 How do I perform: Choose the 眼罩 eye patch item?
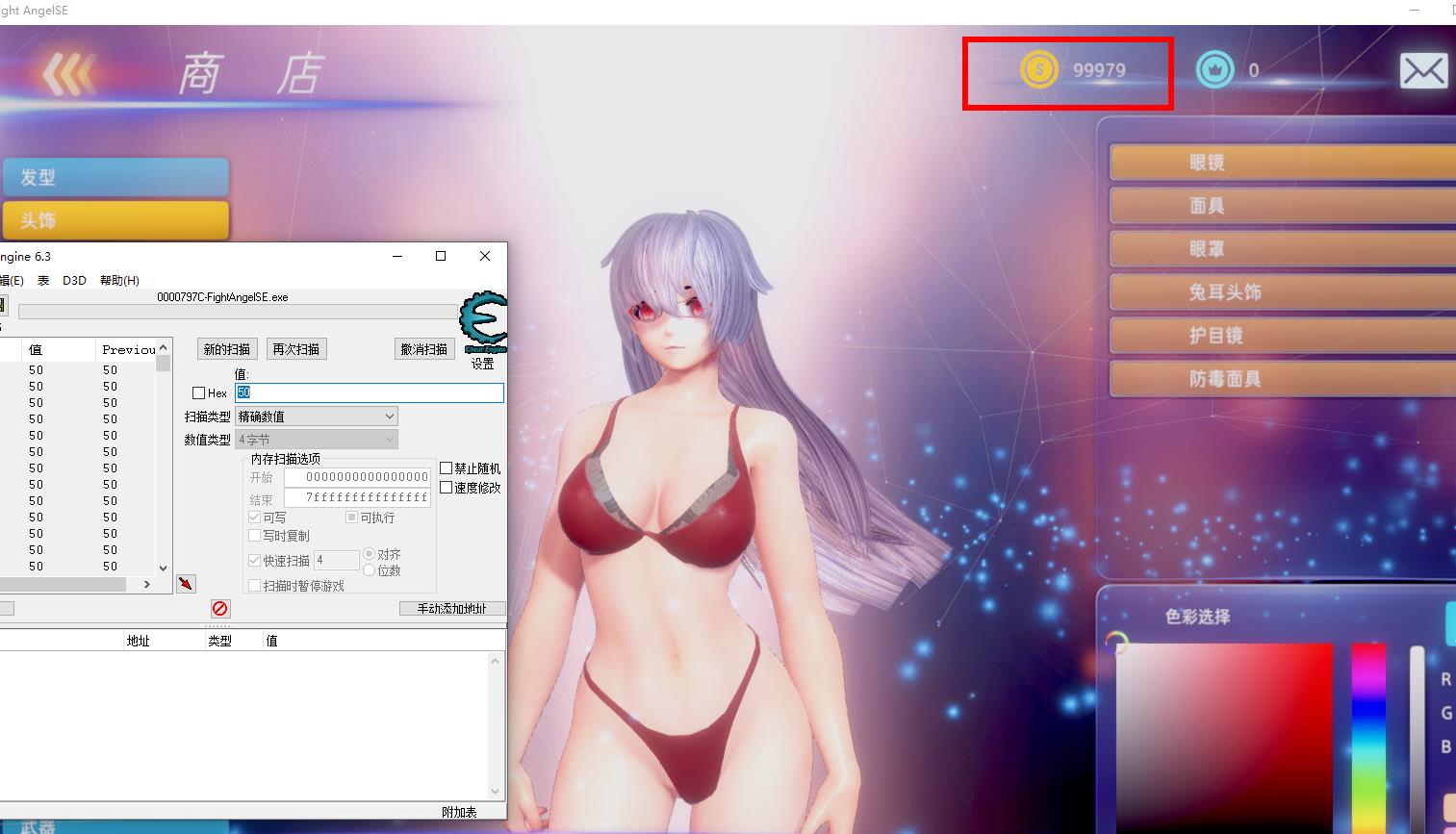pyautogui.click(x=1283, y=249)
